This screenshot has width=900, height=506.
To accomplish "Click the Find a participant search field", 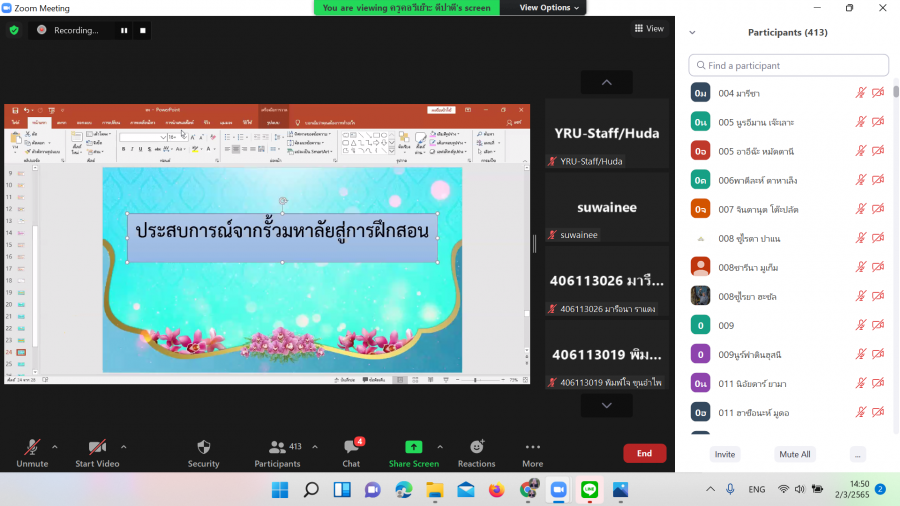I will [x=788, y=66].
